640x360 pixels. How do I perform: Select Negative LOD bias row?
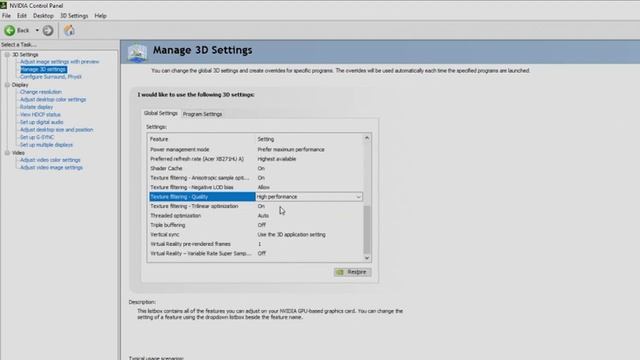click(x=255, y=187)
